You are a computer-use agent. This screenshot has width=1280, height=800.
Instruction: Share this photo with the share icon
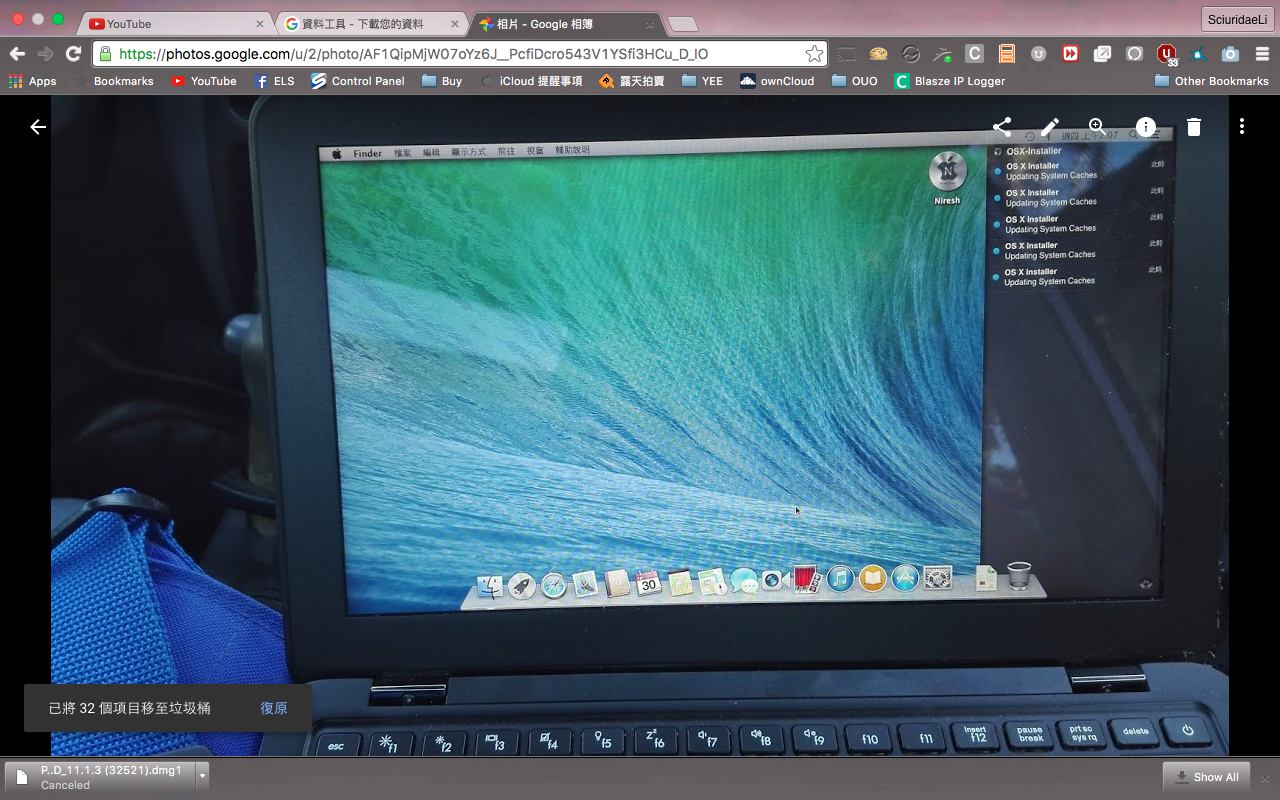(x=1001, y=127)
